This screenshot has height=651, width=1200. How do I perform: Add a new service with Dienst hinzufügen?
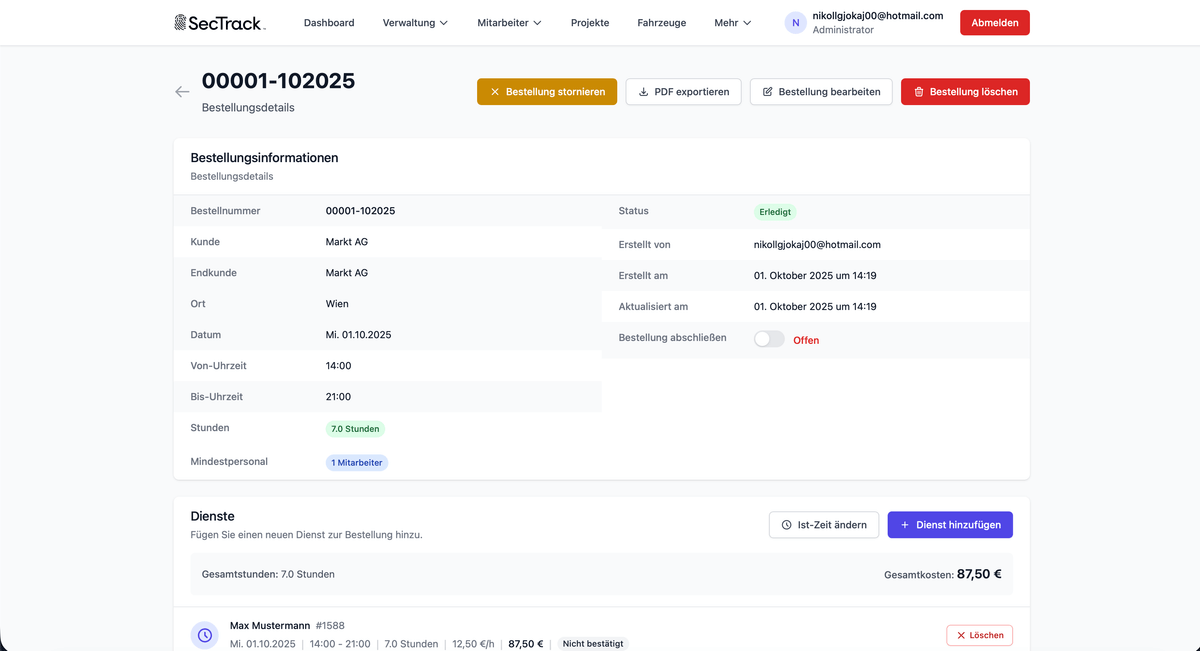point(950,525)
